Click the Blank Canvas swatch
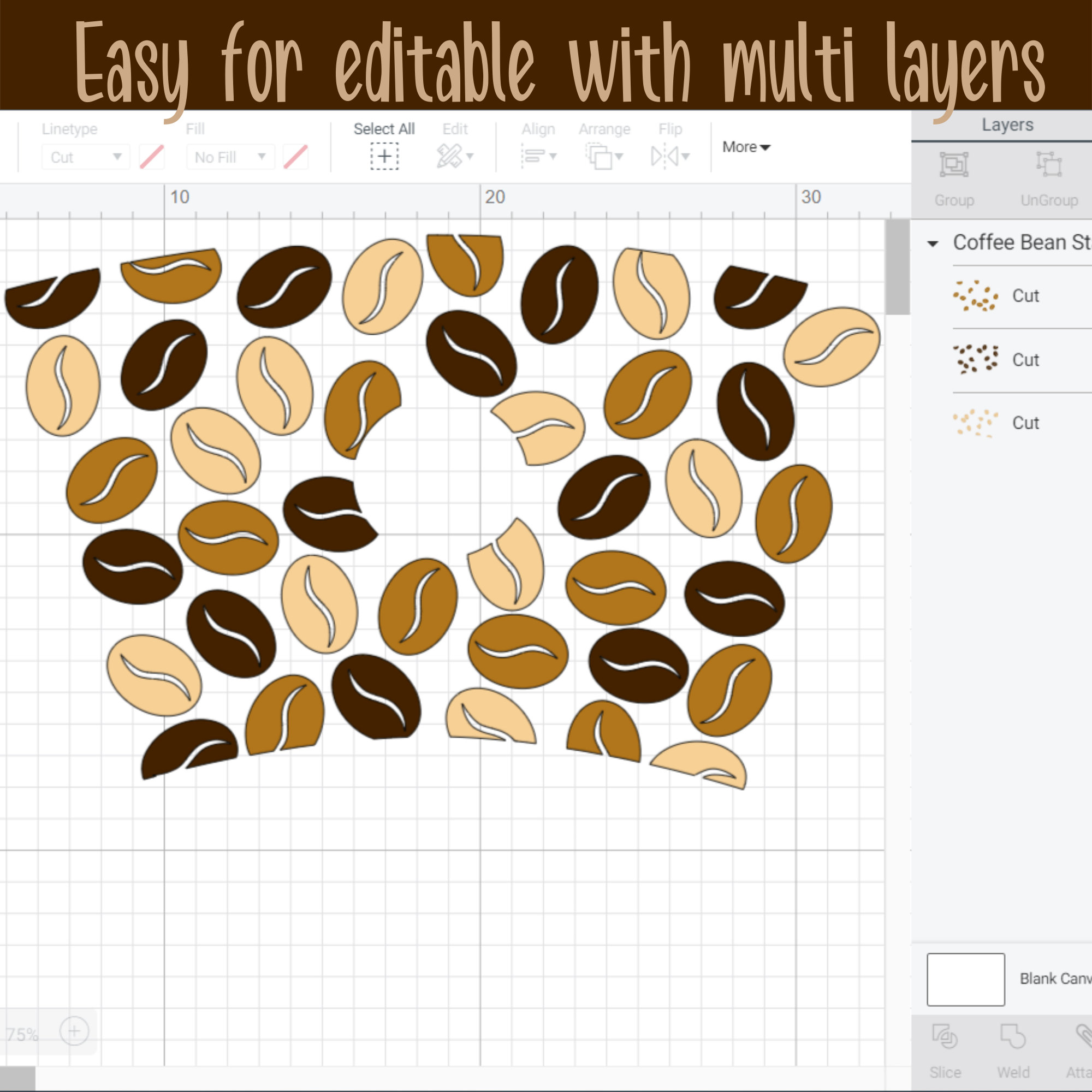The width and height of the screenshot is (1092, 1092). pyautogui.click(x=965, y=979)
